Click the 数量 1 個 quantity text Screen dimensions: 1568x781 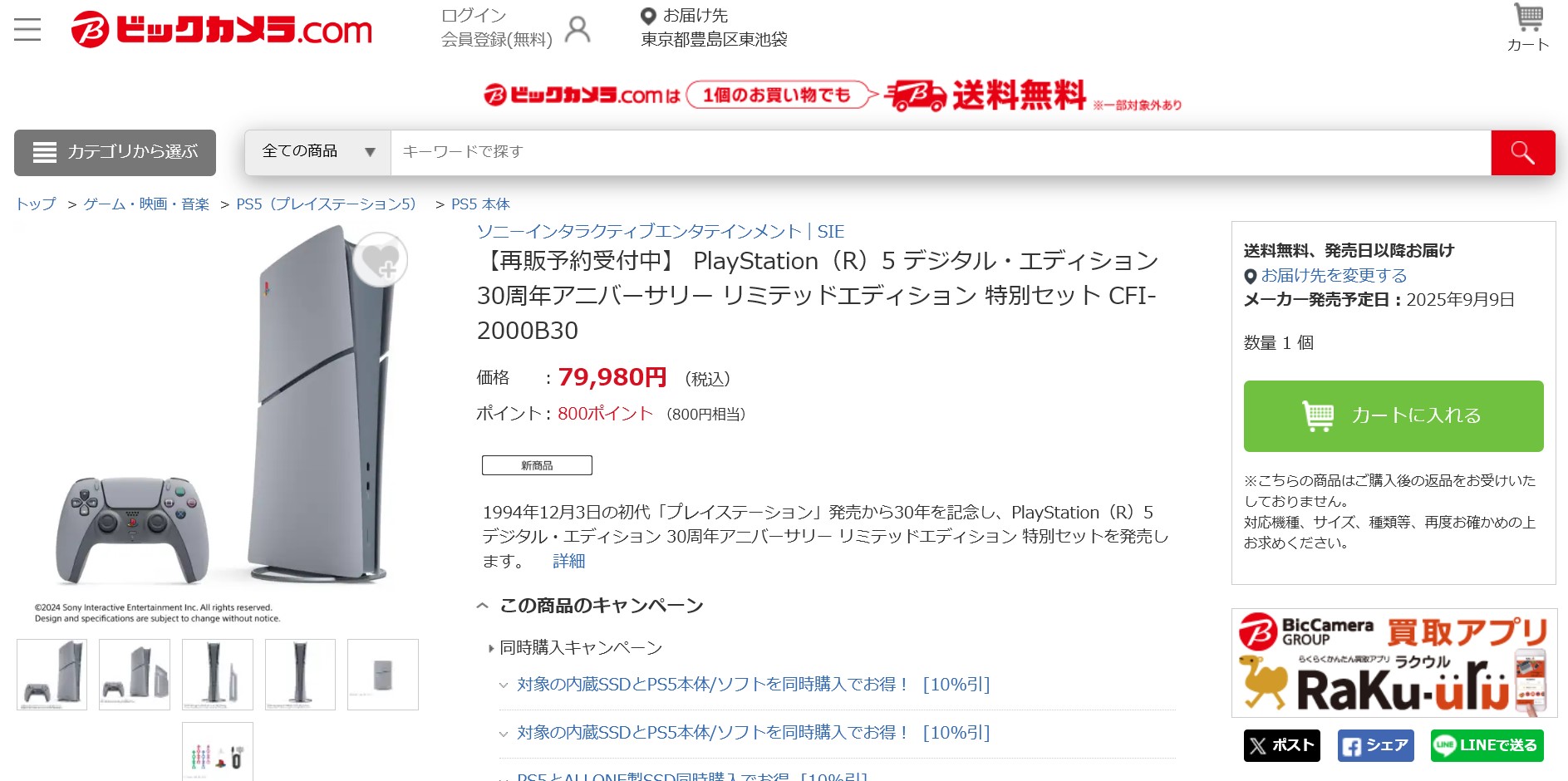(x=1279, y=342)
